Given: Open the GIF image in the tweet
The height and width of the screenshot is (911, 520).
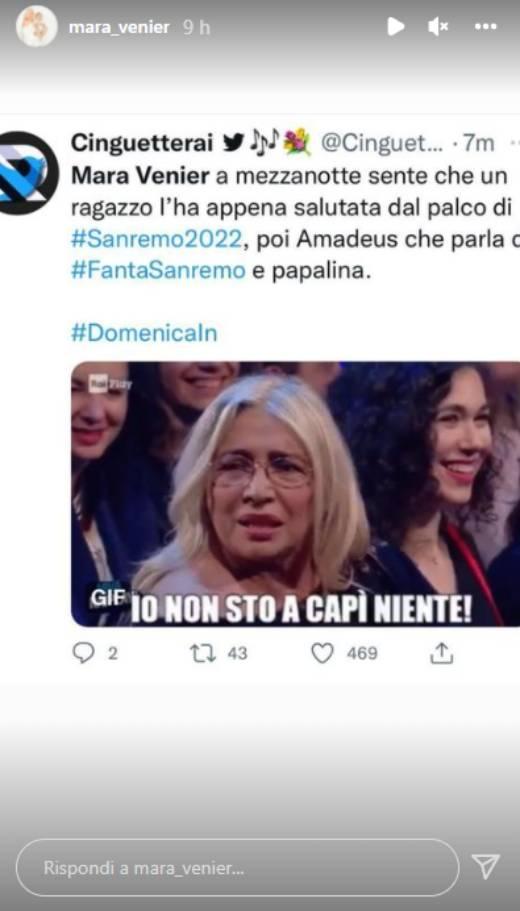Looking at the screenshot, I should pos(295,494).
